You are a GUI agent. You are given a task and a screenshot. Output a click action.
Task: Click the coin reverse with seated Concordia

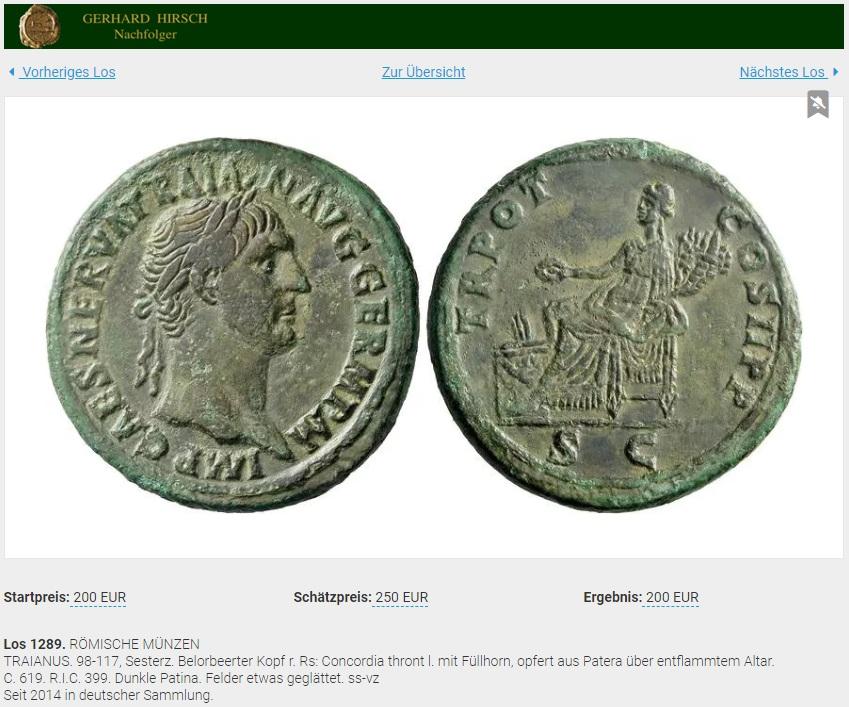click(x=617, y=324)
